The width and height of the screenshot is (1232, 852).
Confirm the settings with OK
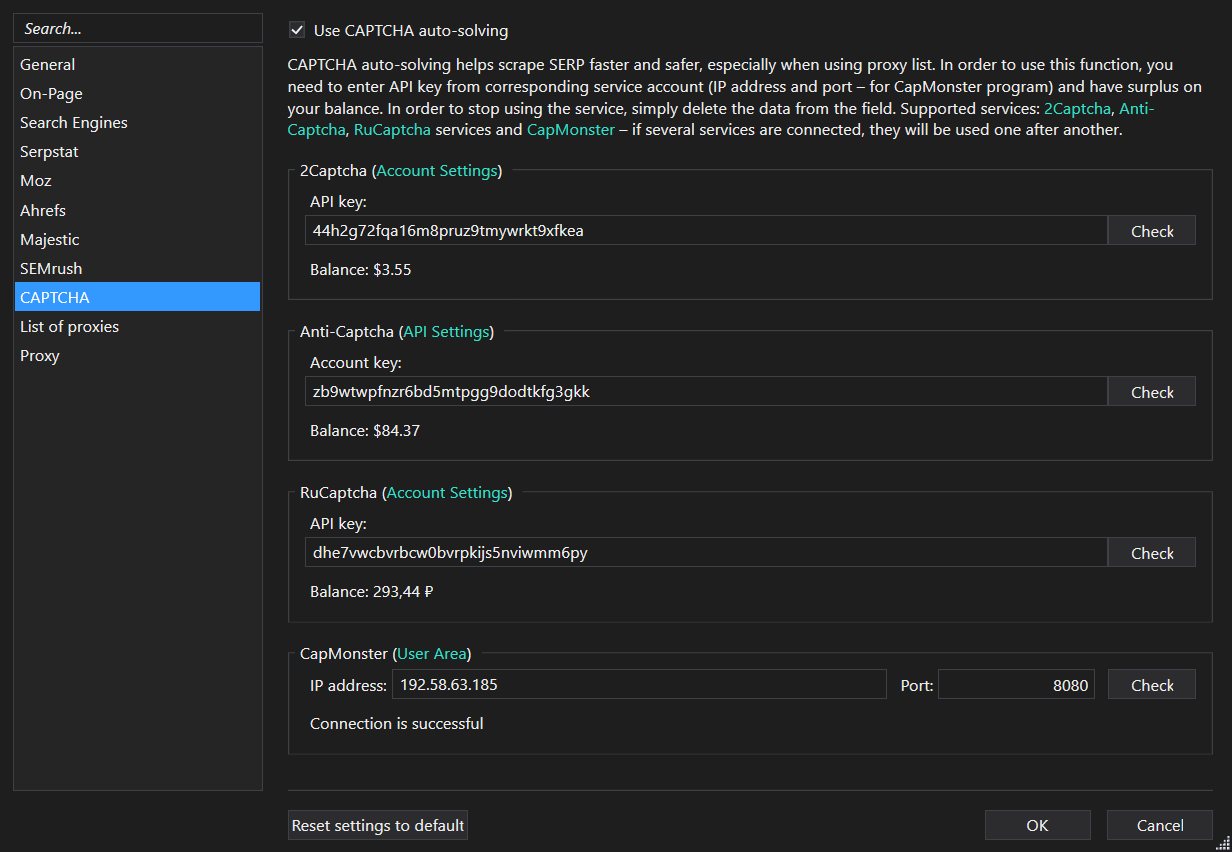click(1037, 825)
